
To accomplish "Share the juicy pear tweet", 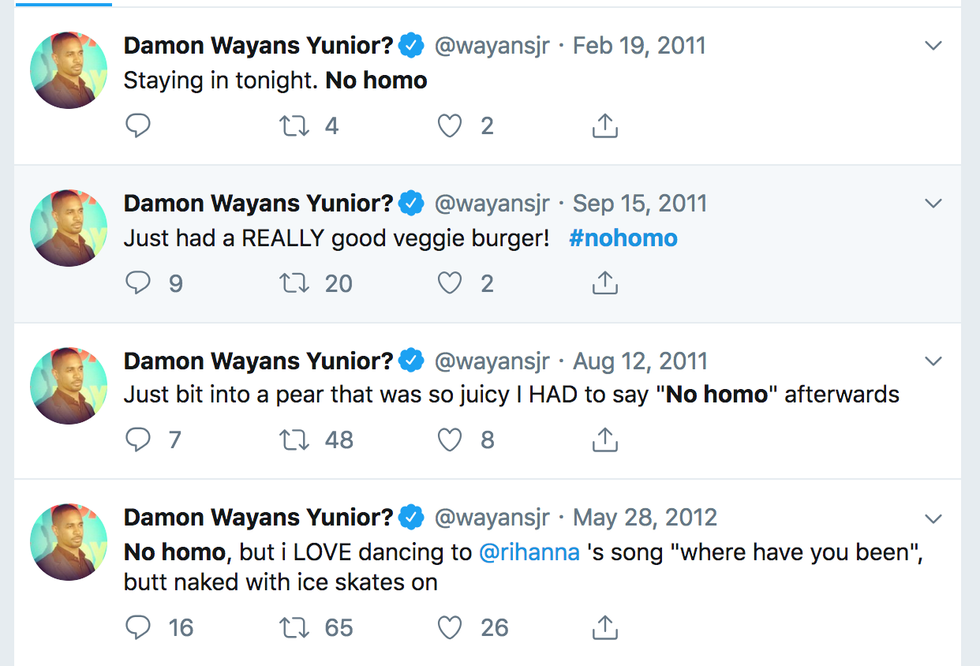I will (605, 439).
